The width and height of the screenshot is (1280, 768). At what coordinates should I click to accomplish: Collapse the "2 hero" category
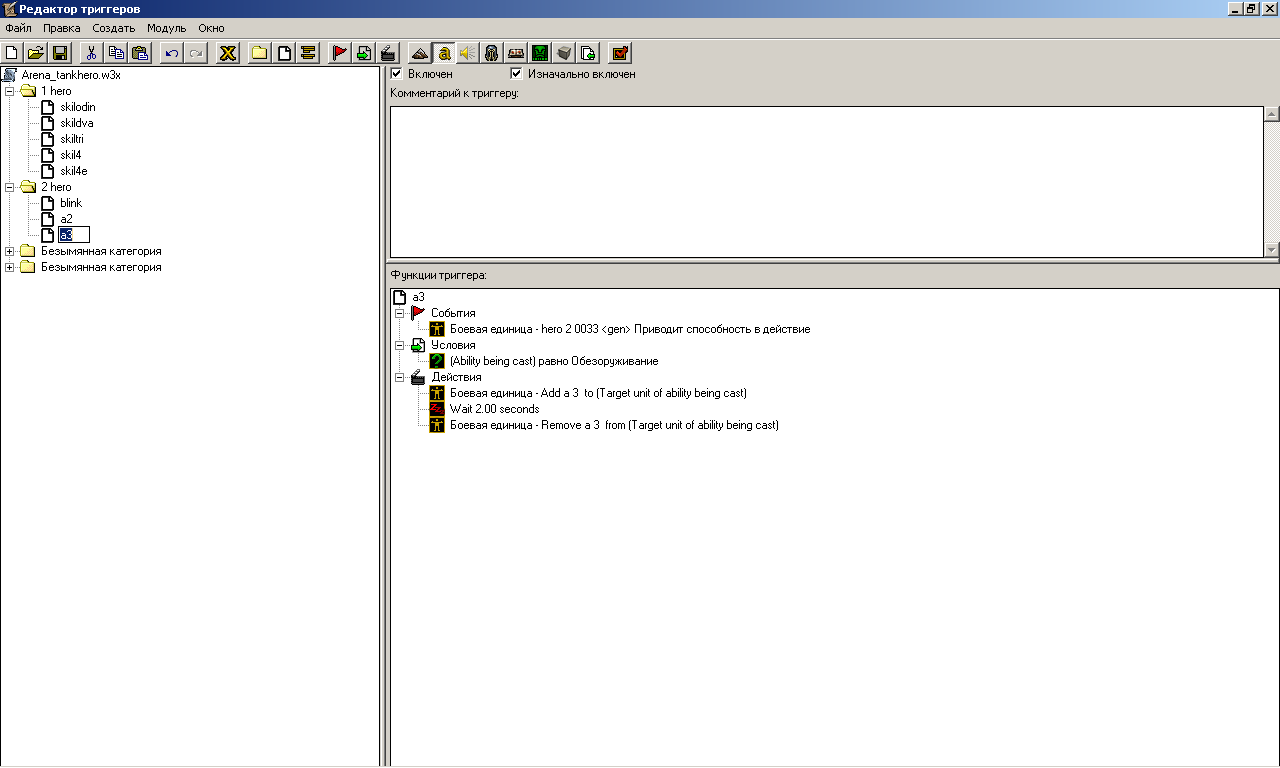pos(10,187)
